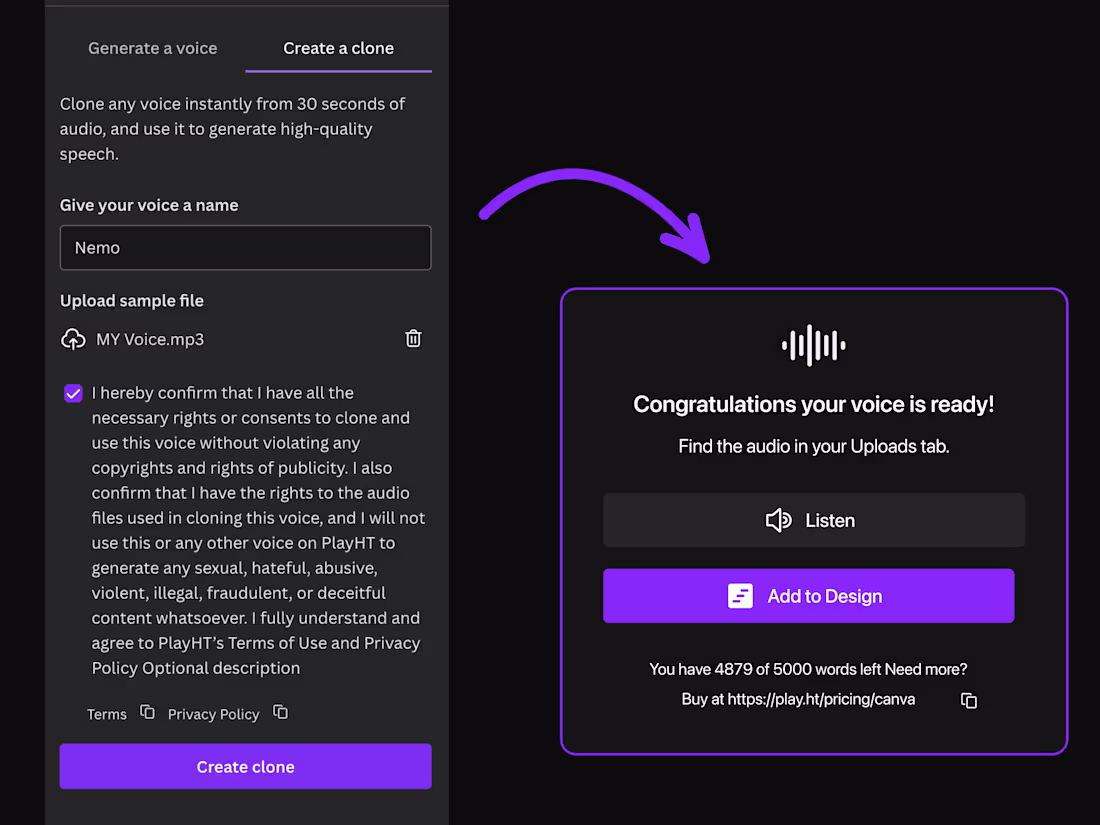Click the Listen button label

830,521
